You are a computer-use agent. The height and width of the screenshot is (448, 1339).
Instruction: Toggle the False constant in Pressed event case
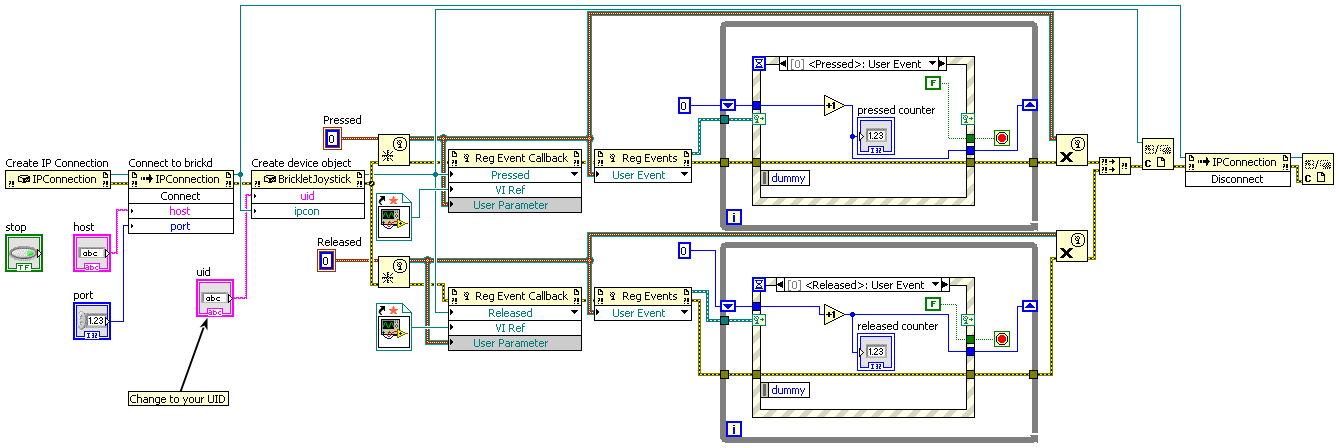coord(934,83)
